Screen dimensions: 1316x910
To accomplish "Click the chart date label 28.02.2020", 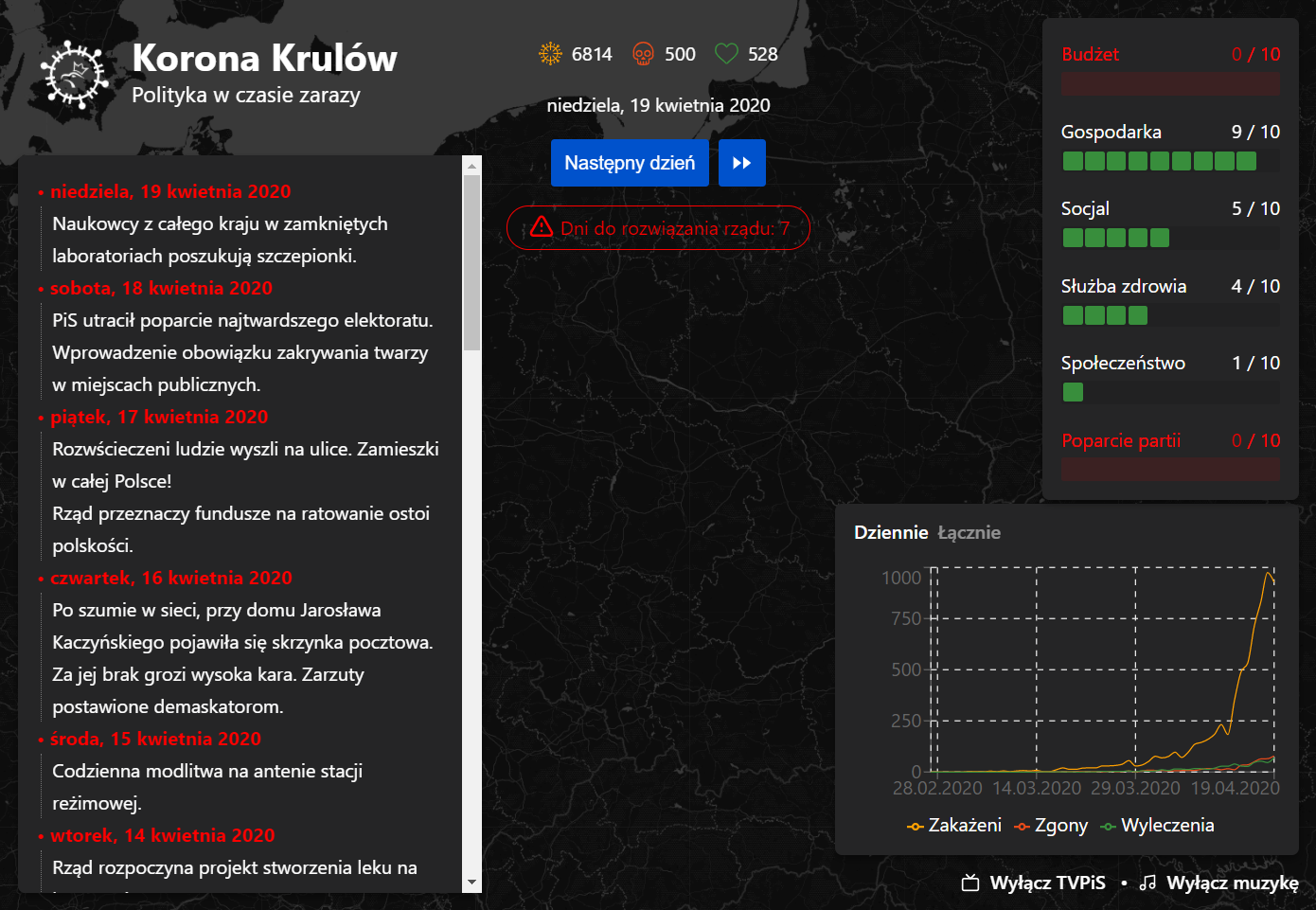I will pyautogui.click(x=937, y=788).
